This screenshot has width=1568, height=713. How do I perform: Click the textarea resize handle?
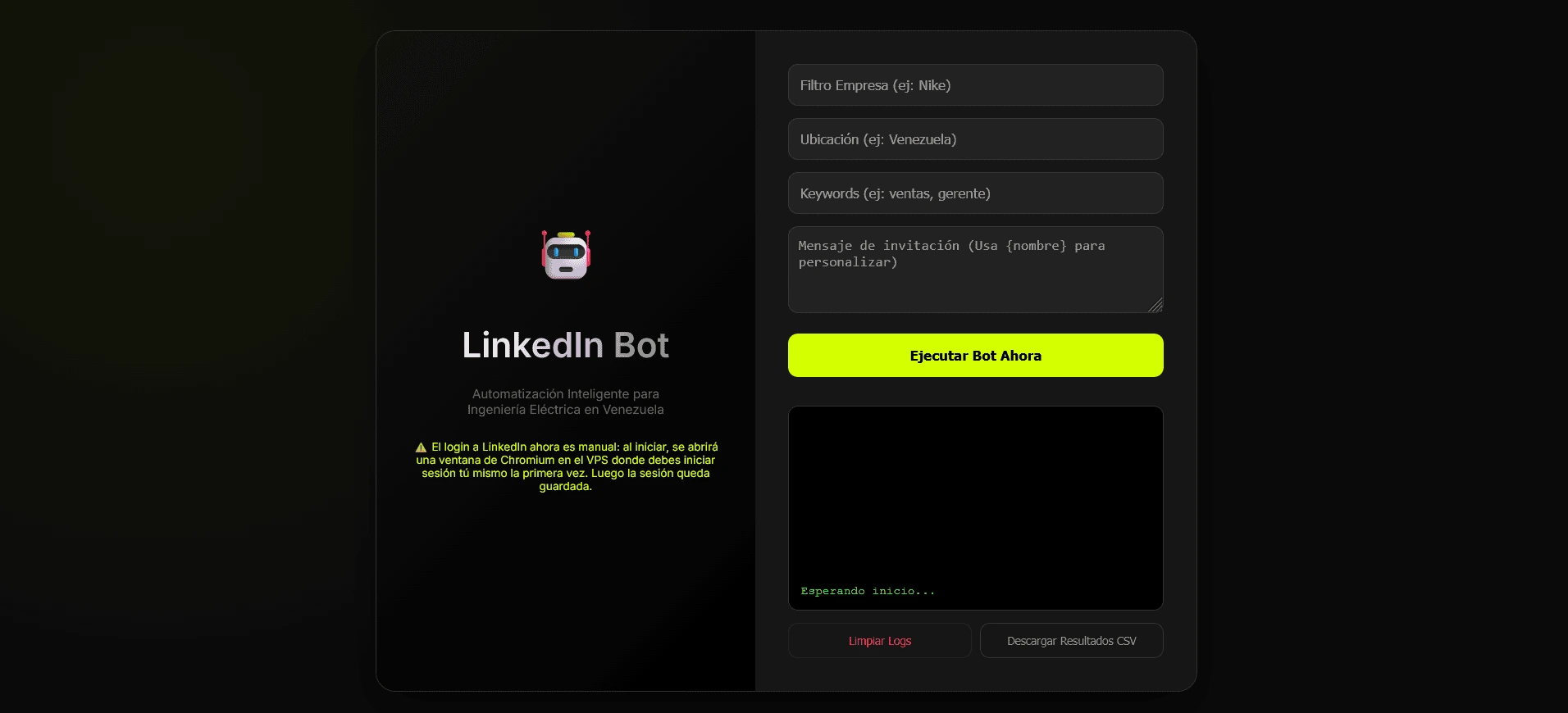(1155, 306)
